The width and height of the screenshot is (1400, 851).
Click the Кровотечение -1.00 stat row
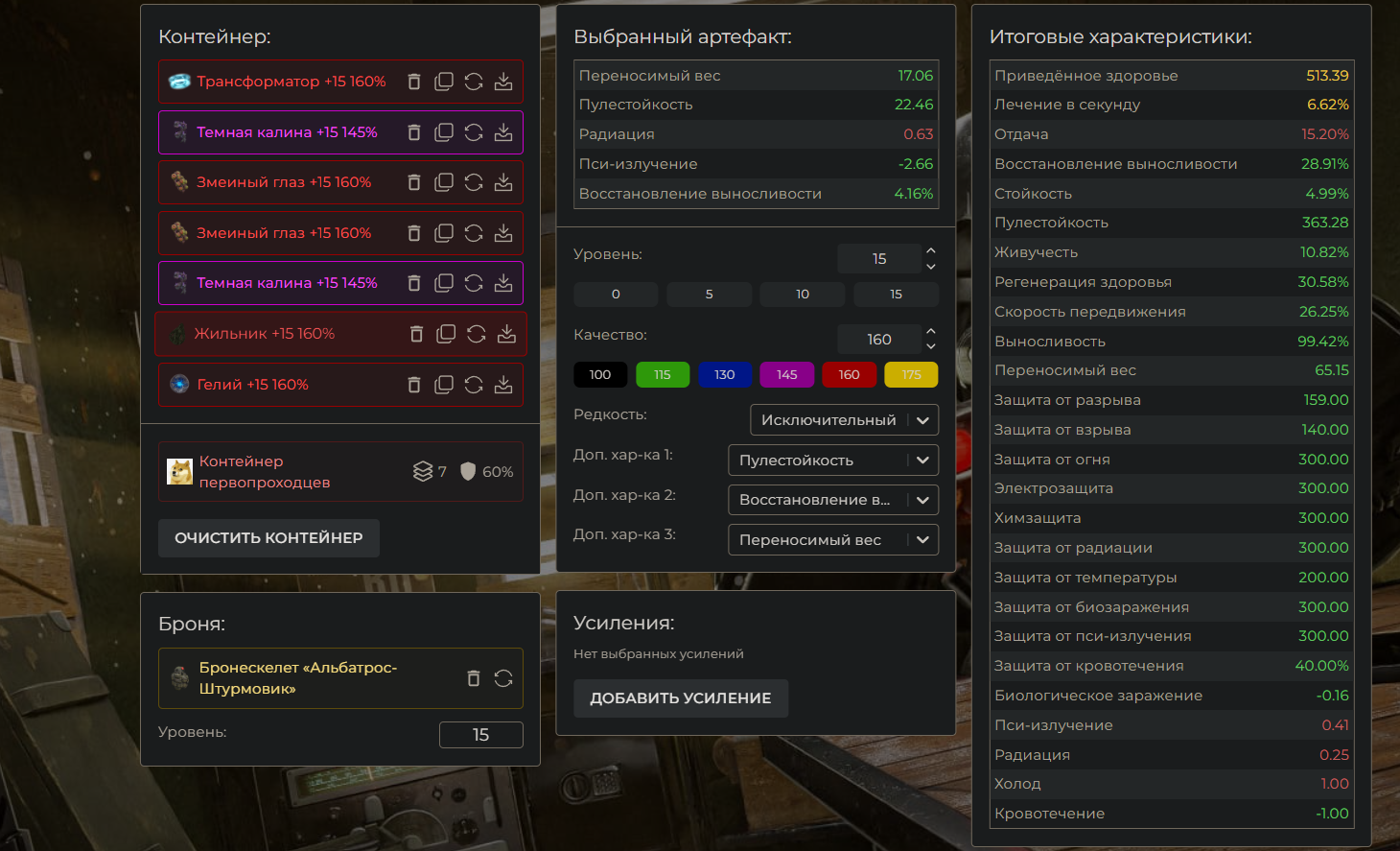[1172, 814]
